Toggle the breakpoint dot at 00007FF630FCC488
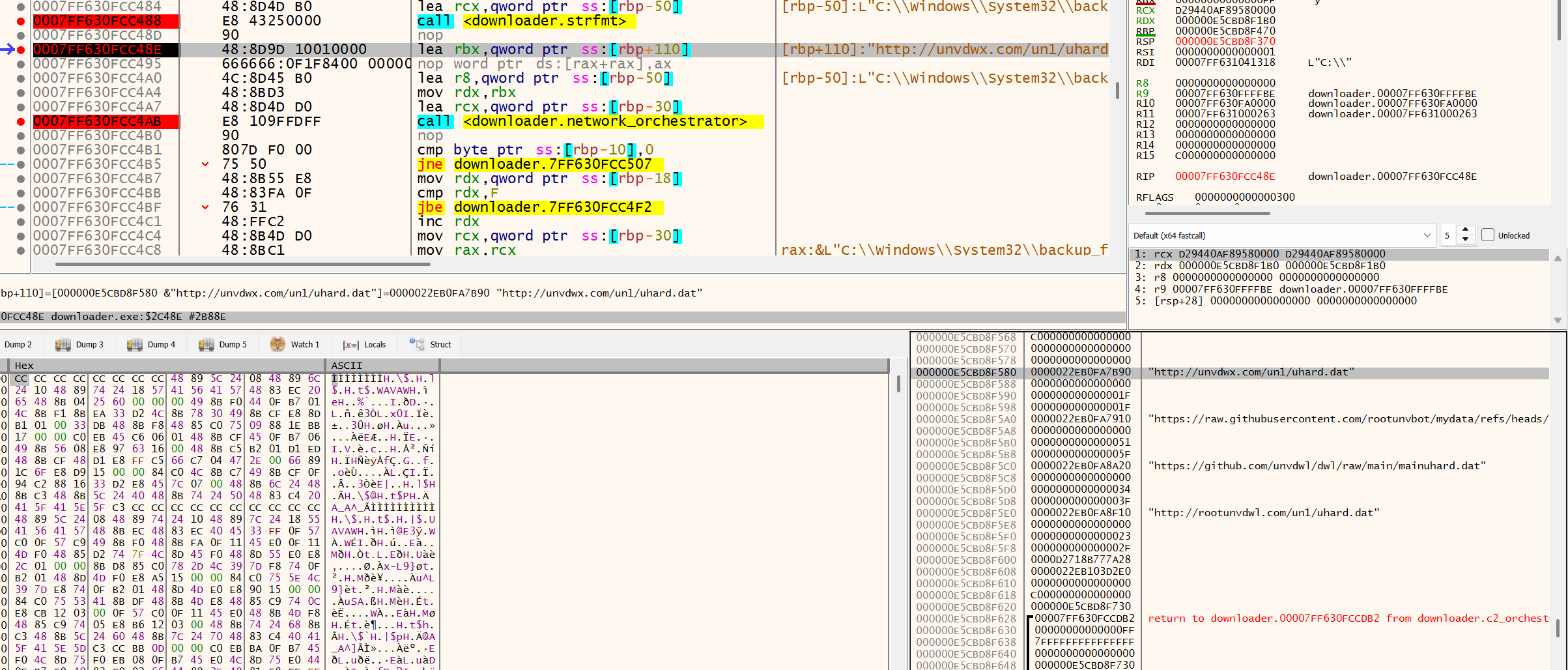 point(21,21)
